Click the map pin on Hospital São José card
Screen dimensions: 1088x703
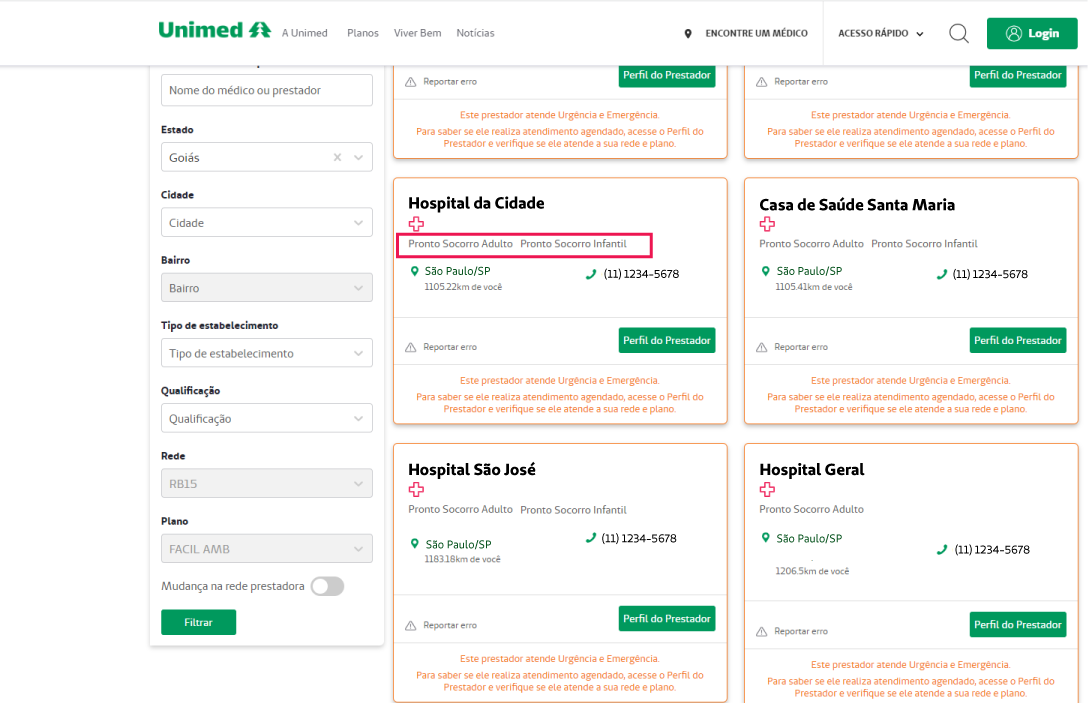click(415, 544)
